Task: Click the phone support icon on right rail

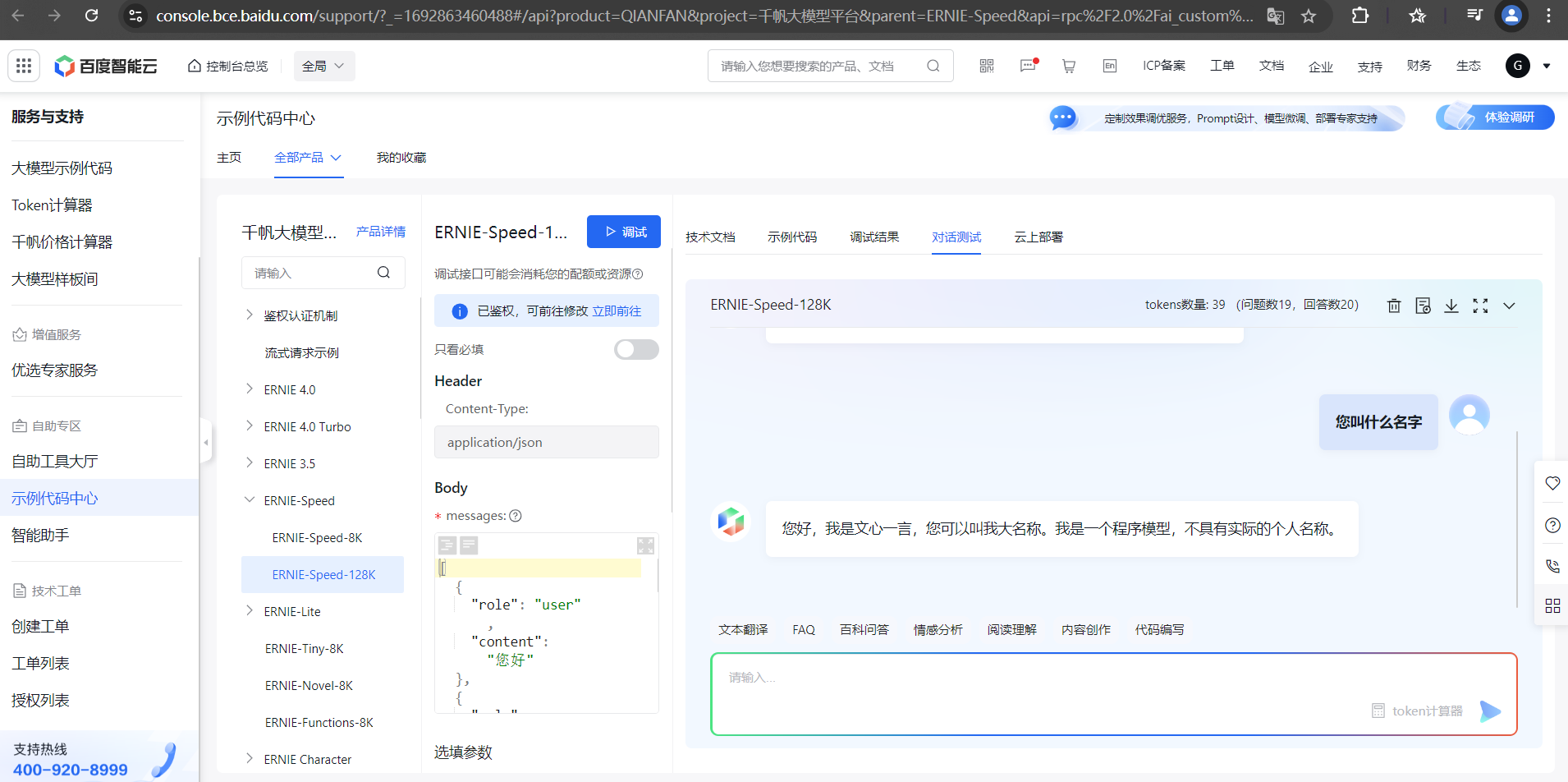Action: [x=1552, y=566]
